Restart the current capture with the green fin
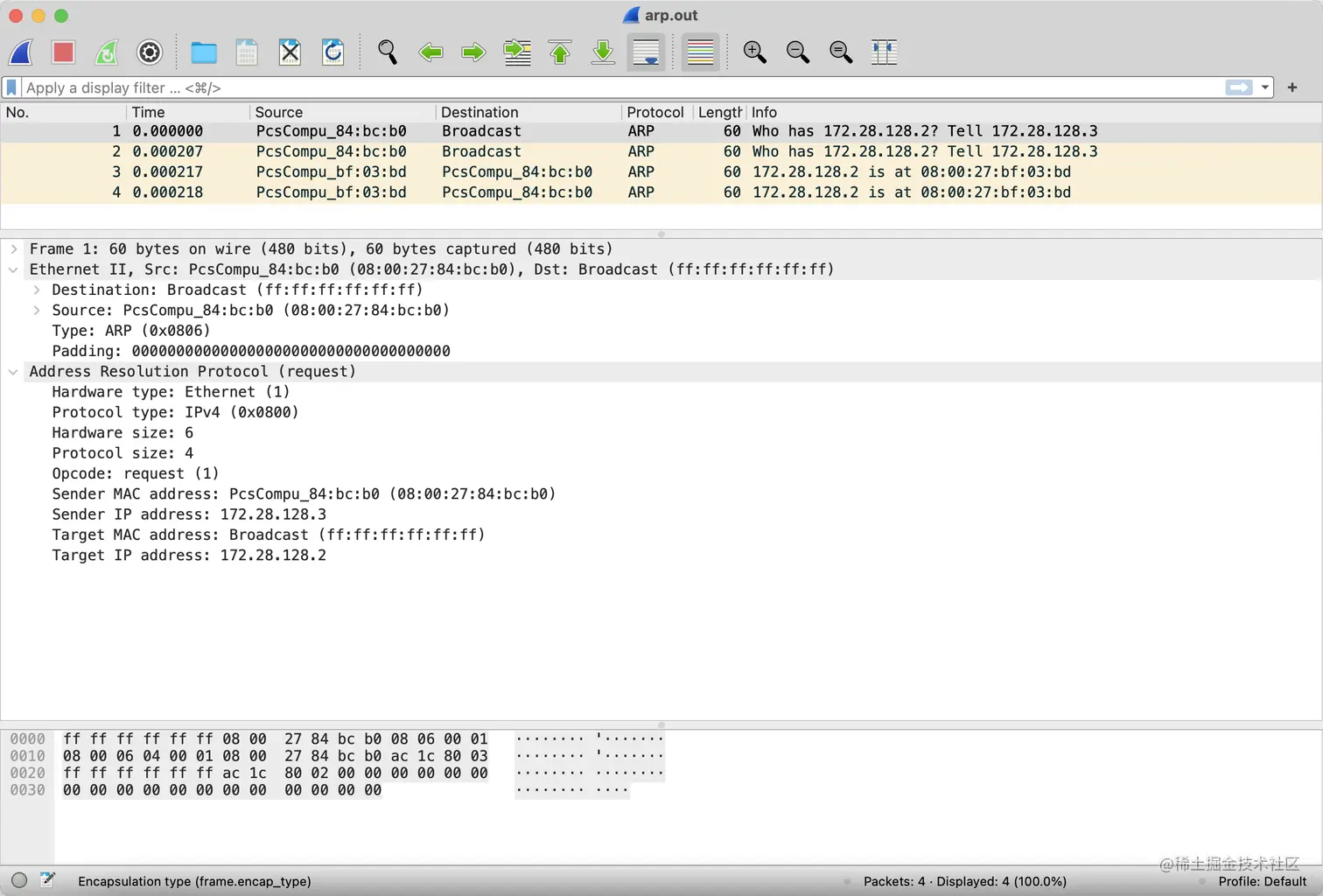This screenshot has height=896, width=1323. [x=107, y=52]
